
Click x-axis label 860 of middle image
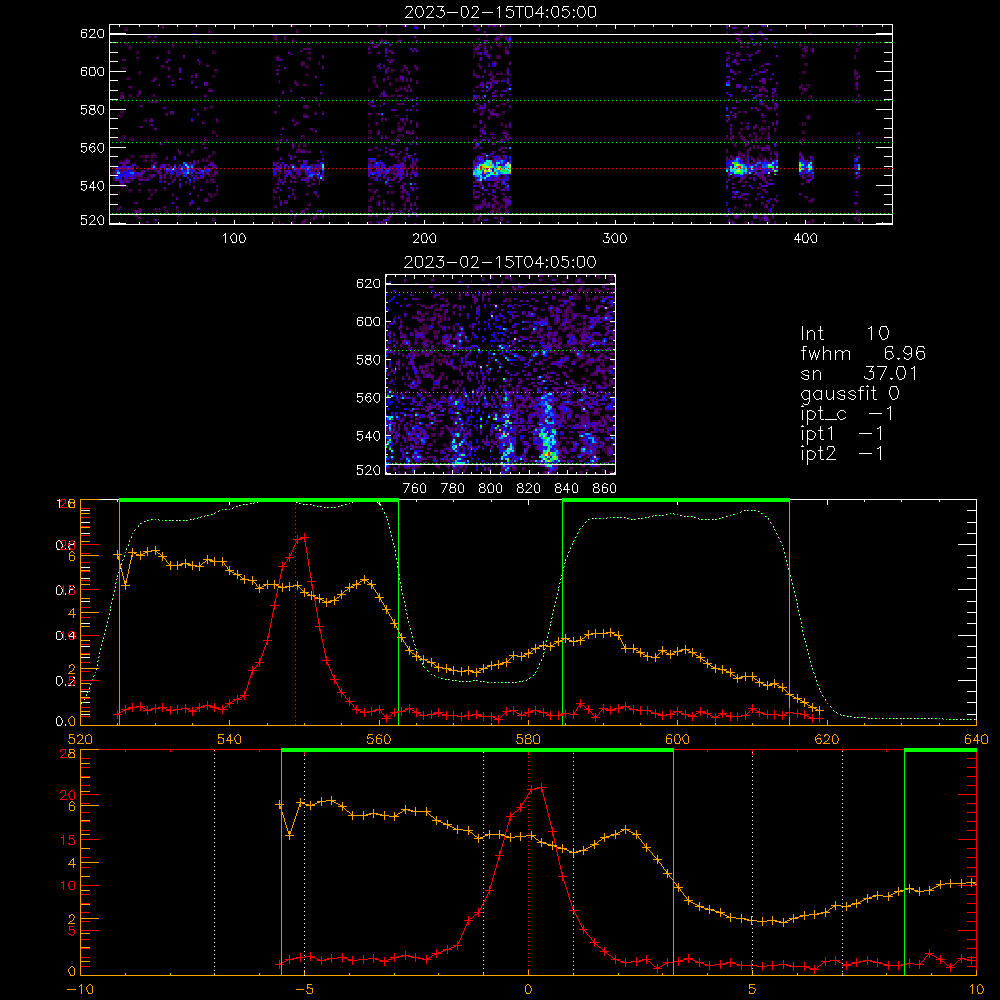click(605, 489)
